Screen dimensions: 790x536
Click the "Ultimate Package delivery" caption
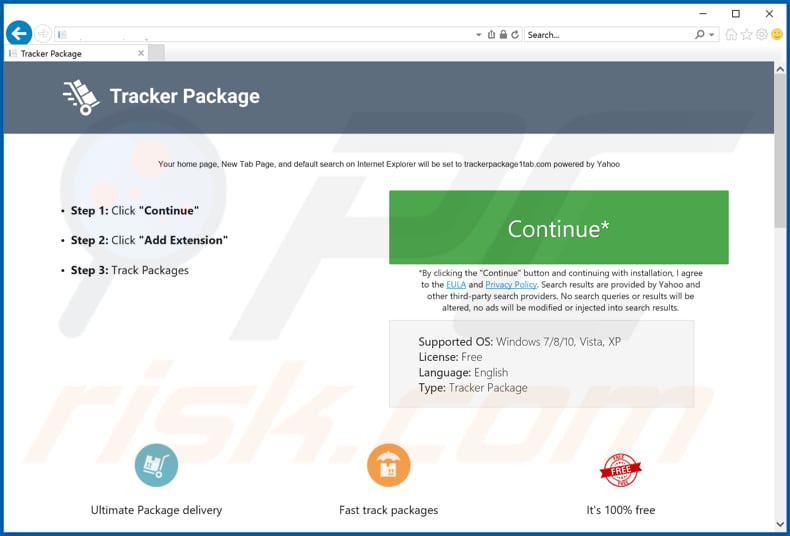click(156, 510)
